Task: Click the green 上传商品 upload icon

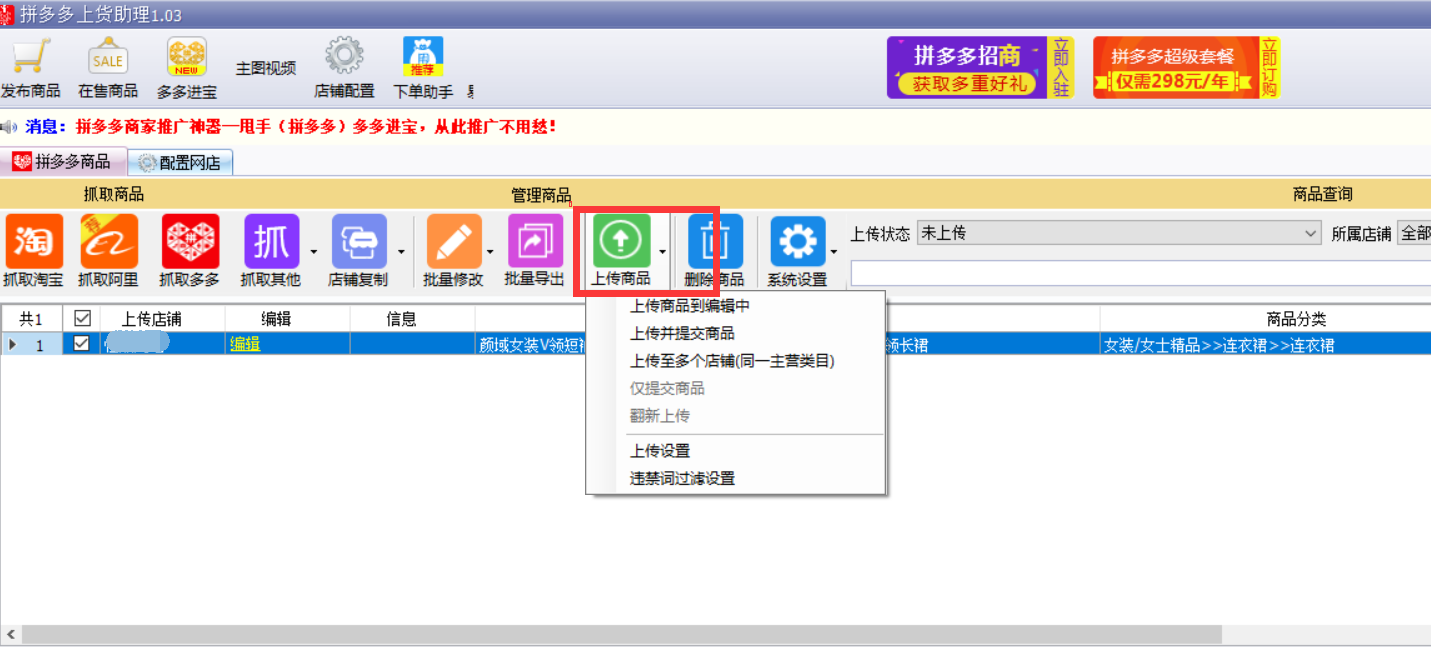Action: tap(621, 240)
